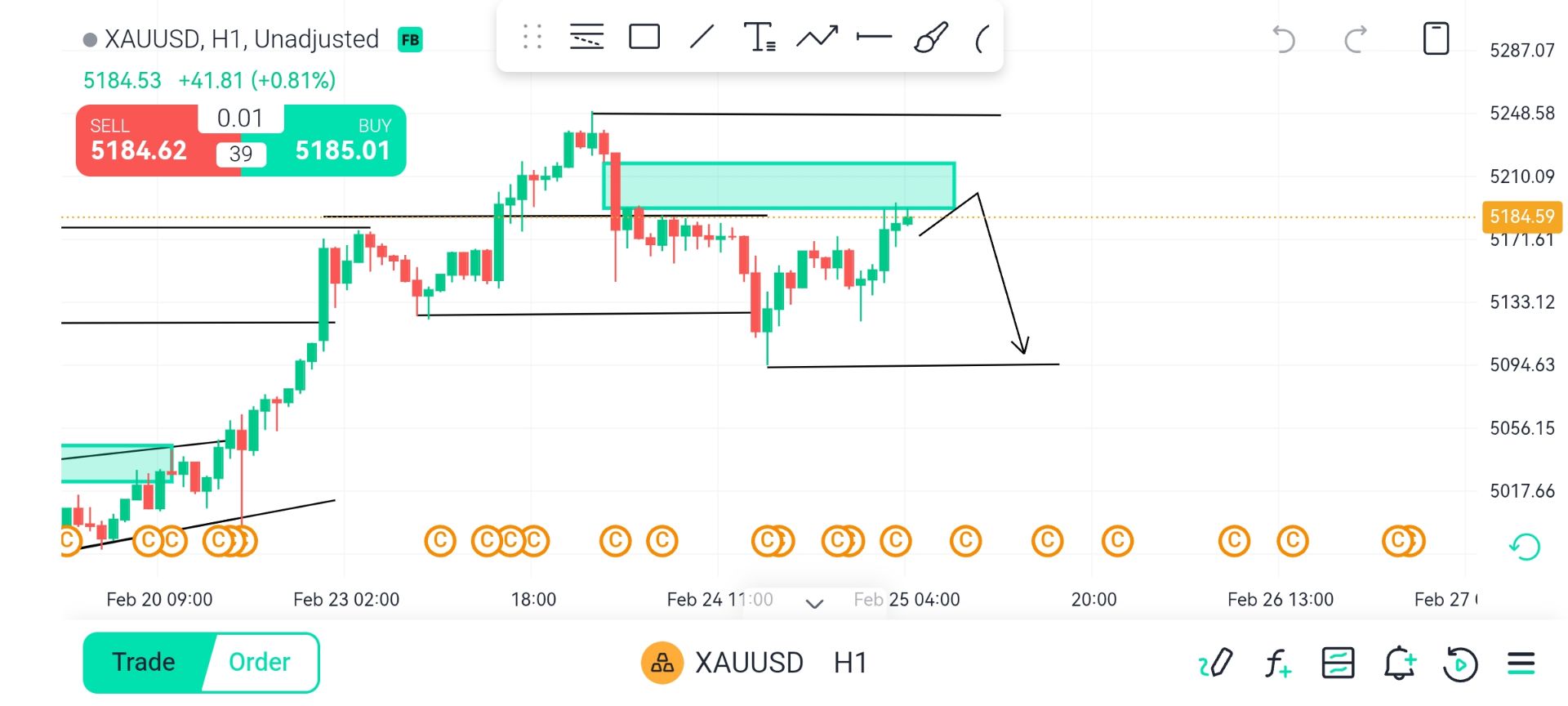Open the H1 timeframe selector
The height and width of the screenshot is (706, 1568).
pos(850,663)
